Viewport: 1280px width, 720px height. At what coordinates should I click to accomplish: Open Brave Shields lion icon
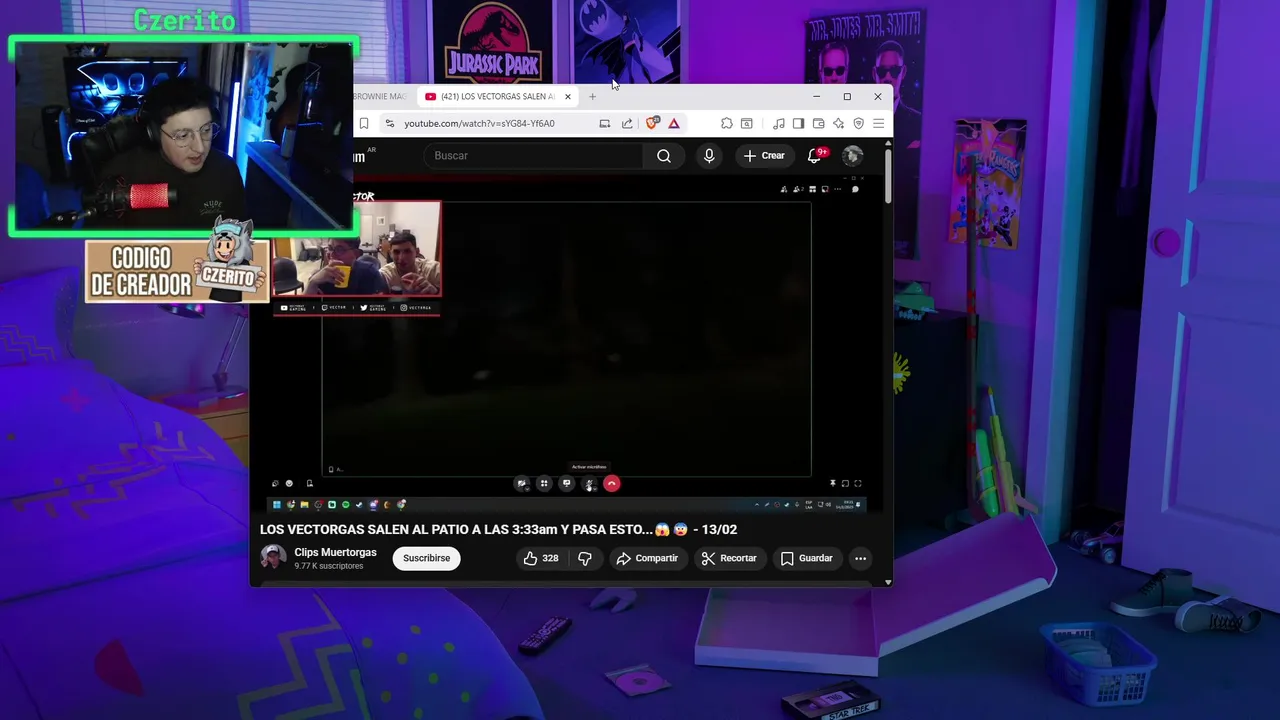pyautogui.click(x=652, y=124)
